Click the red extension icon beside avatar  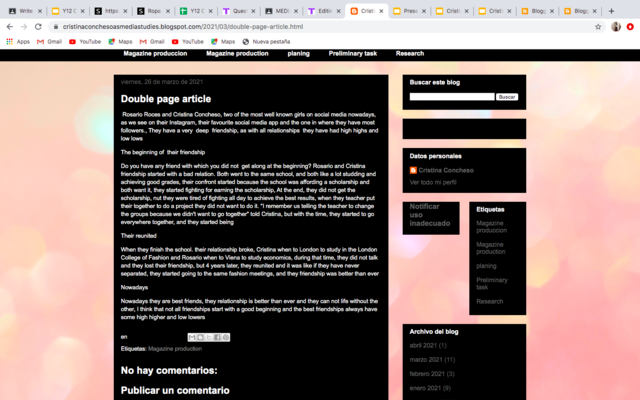pos(630,27)
